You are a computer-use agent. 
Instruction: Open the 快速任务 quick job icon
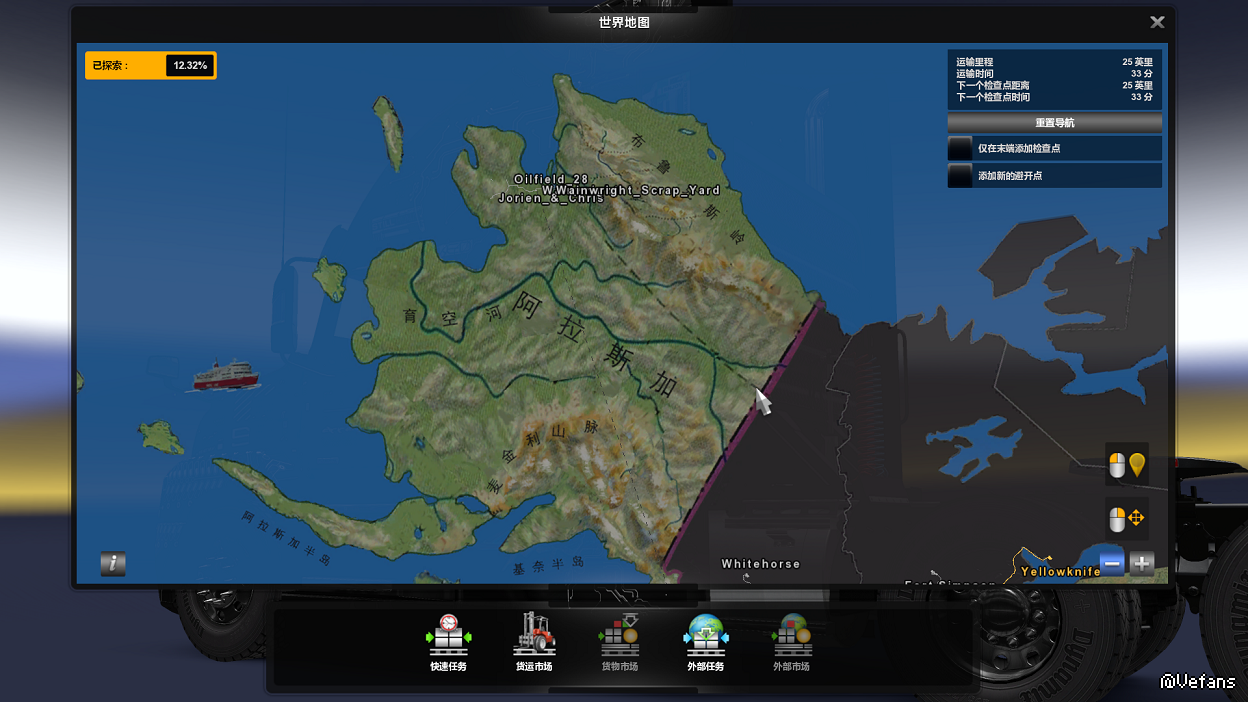click(x=448, y=641)
